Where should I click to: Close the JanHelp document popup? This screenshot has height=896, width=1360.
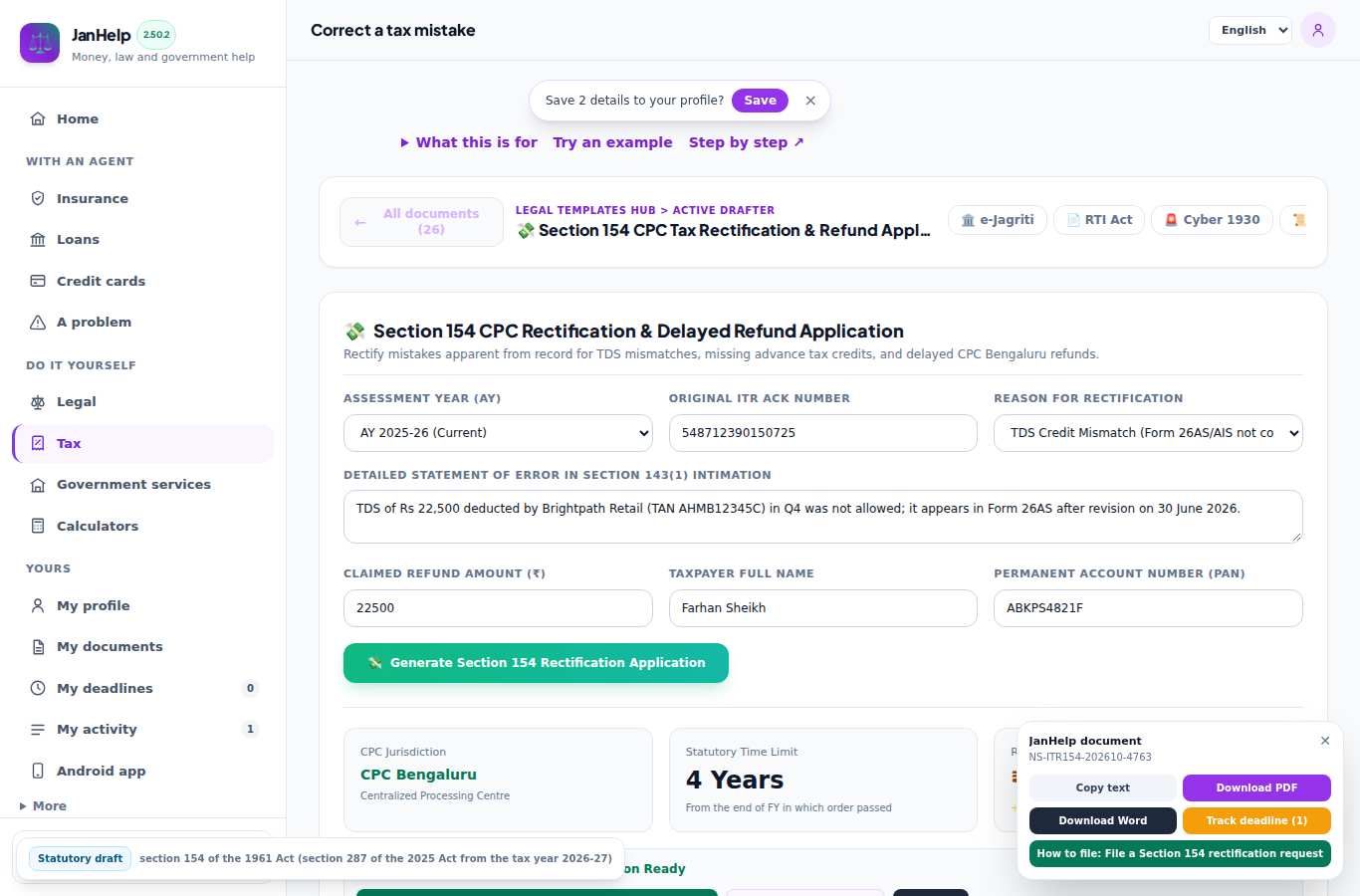1325,741
